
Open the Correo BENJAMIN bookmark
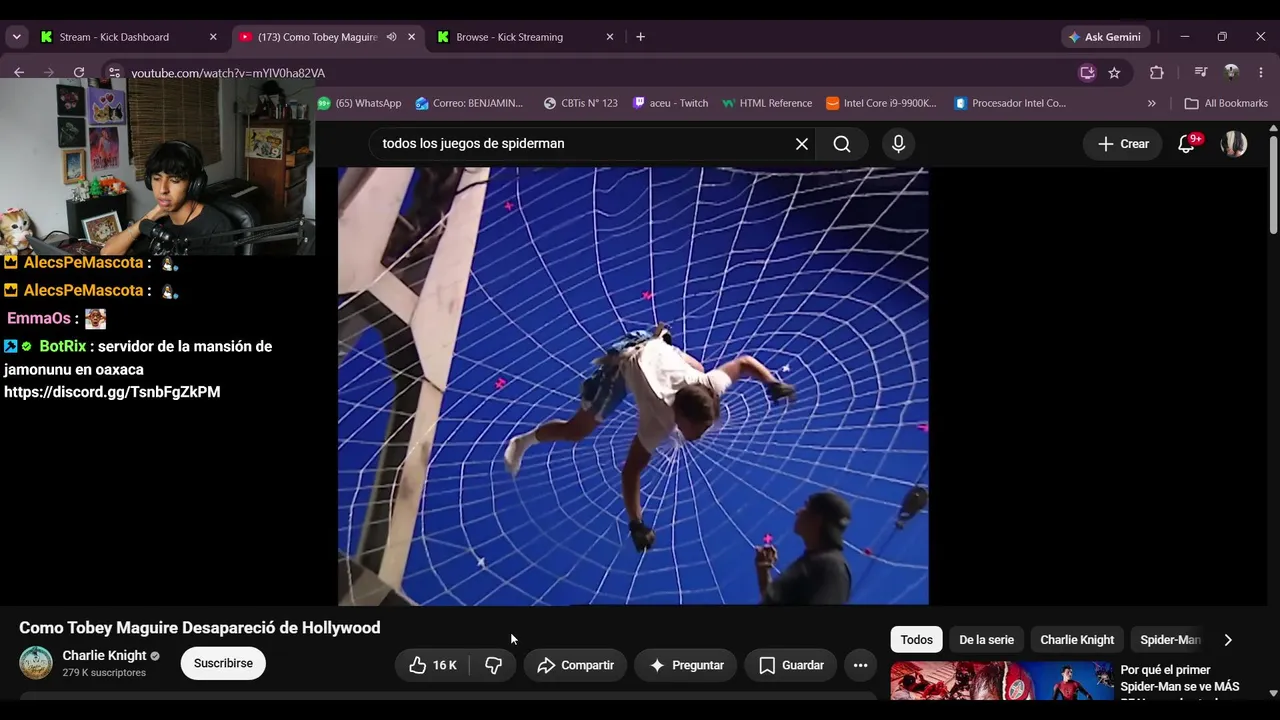[469, 103]
